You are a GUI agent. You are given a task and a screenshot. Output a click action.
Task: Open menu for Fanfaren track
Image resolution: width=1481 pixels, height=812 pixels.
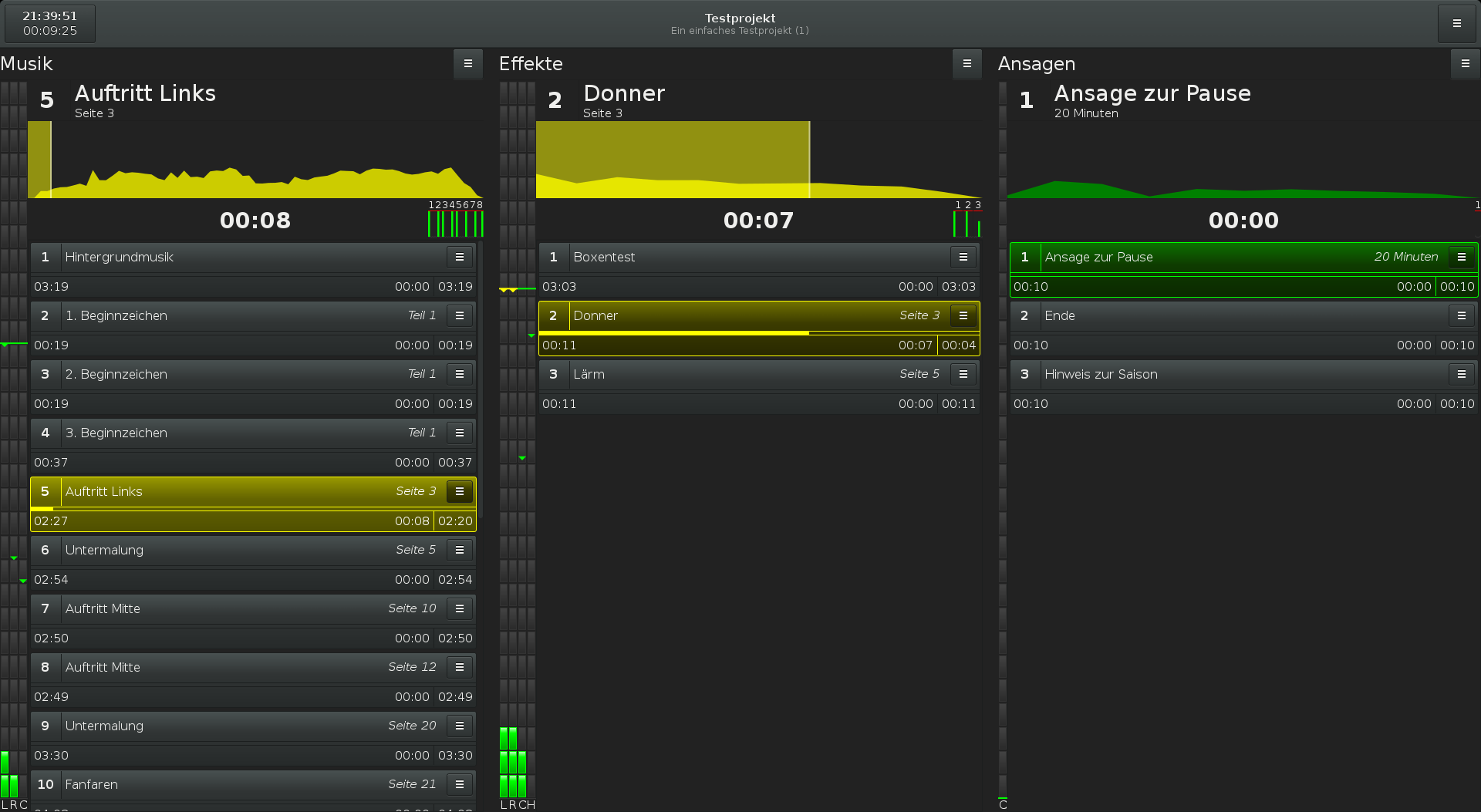click(460, 784)
